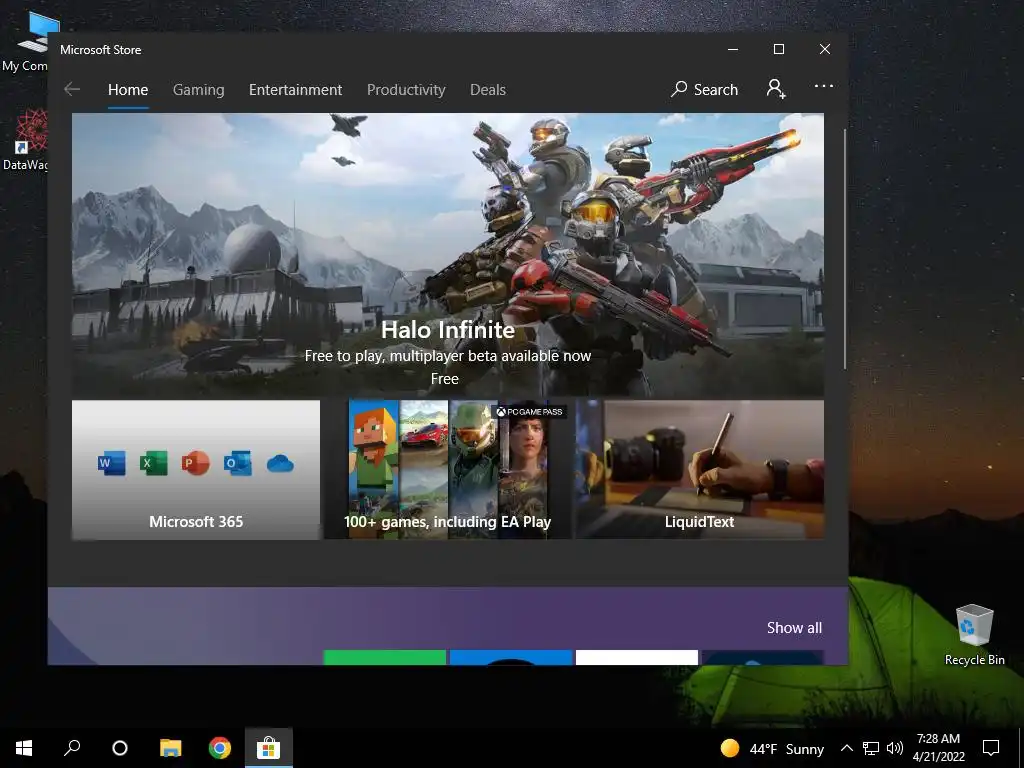
Task: Click the PowerPoint icon in Microsoft 365 tile
Action: [x=195, y=463]
